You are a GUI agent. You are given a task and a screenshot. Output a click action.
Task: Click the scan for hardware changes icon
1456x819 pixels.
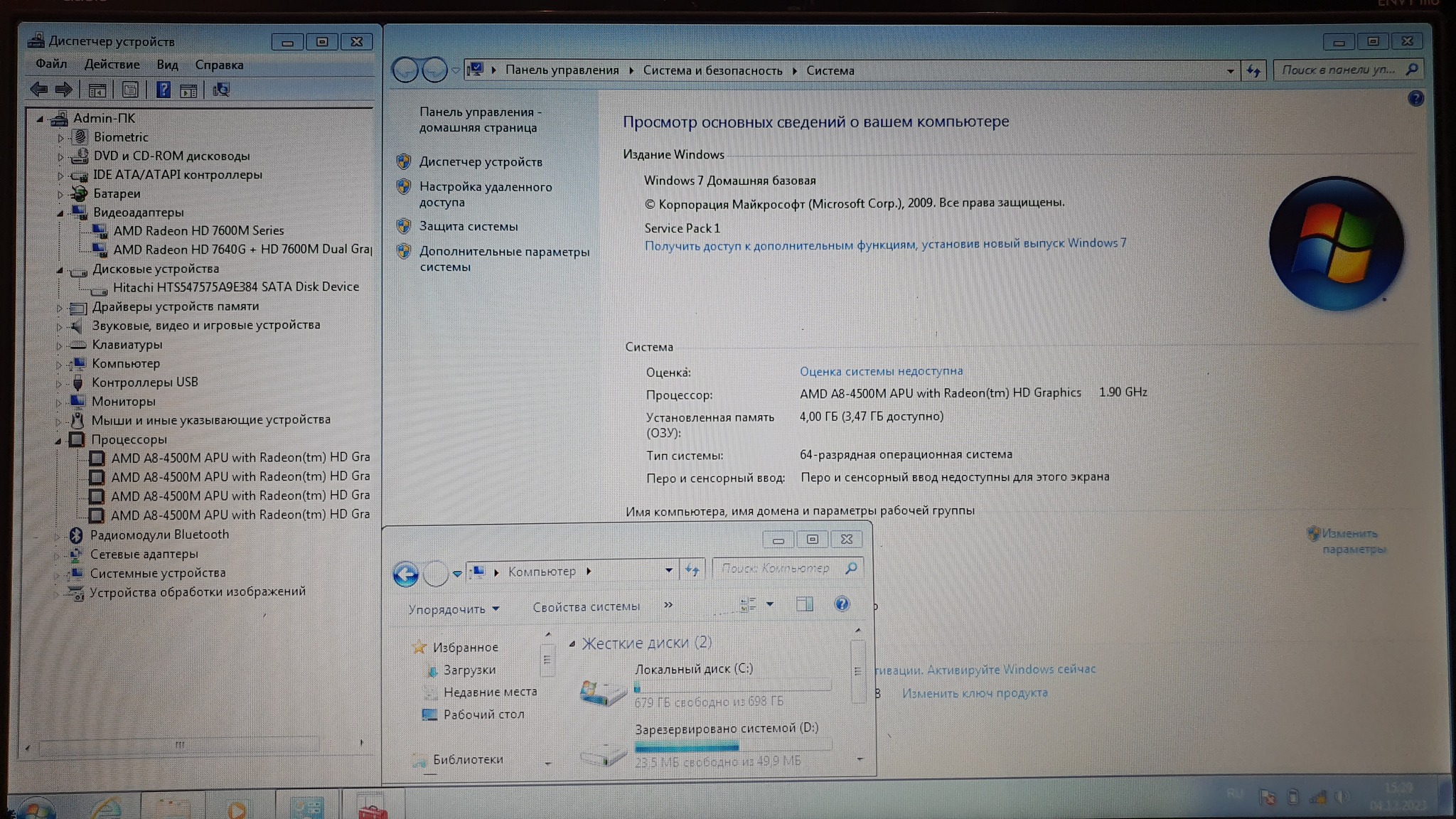(221, 90)
